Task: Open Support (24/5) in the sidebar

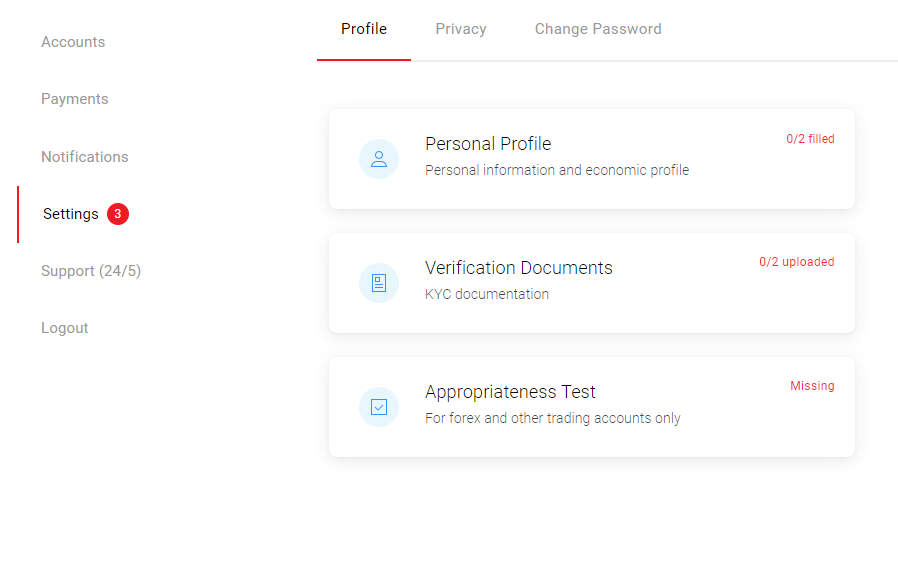Action: click(x=91, y=271)
